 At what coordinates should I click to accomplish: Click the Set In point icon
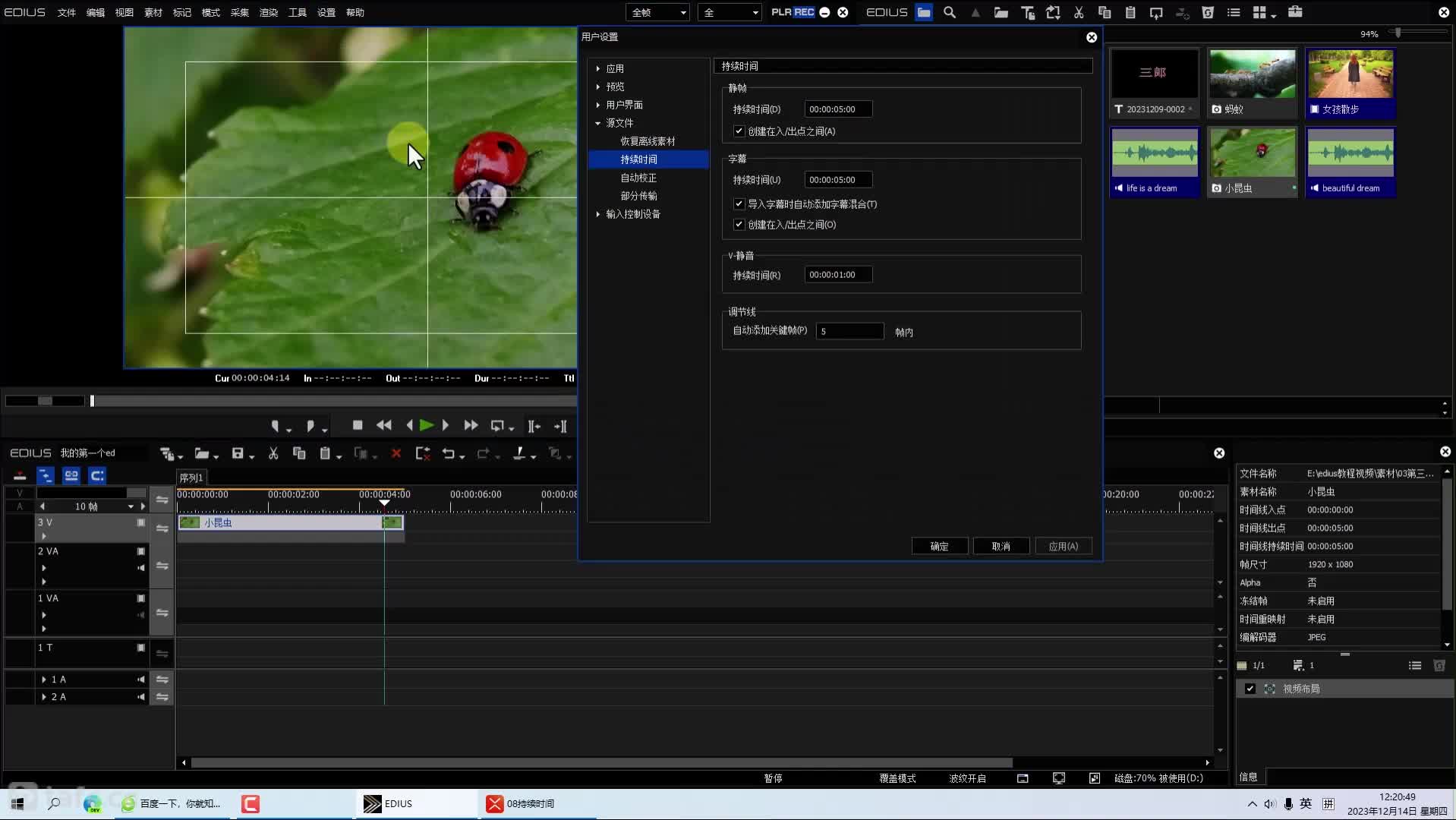tap(276, 426)
